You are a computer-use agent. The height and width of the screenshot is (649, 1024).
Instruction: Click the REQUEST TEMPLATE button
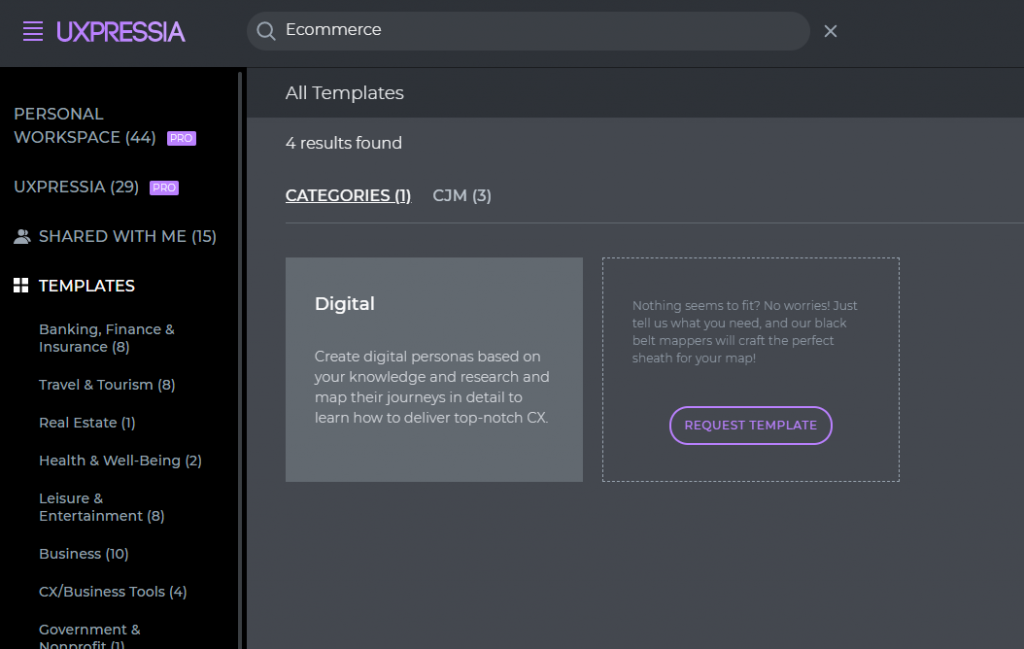750,425
